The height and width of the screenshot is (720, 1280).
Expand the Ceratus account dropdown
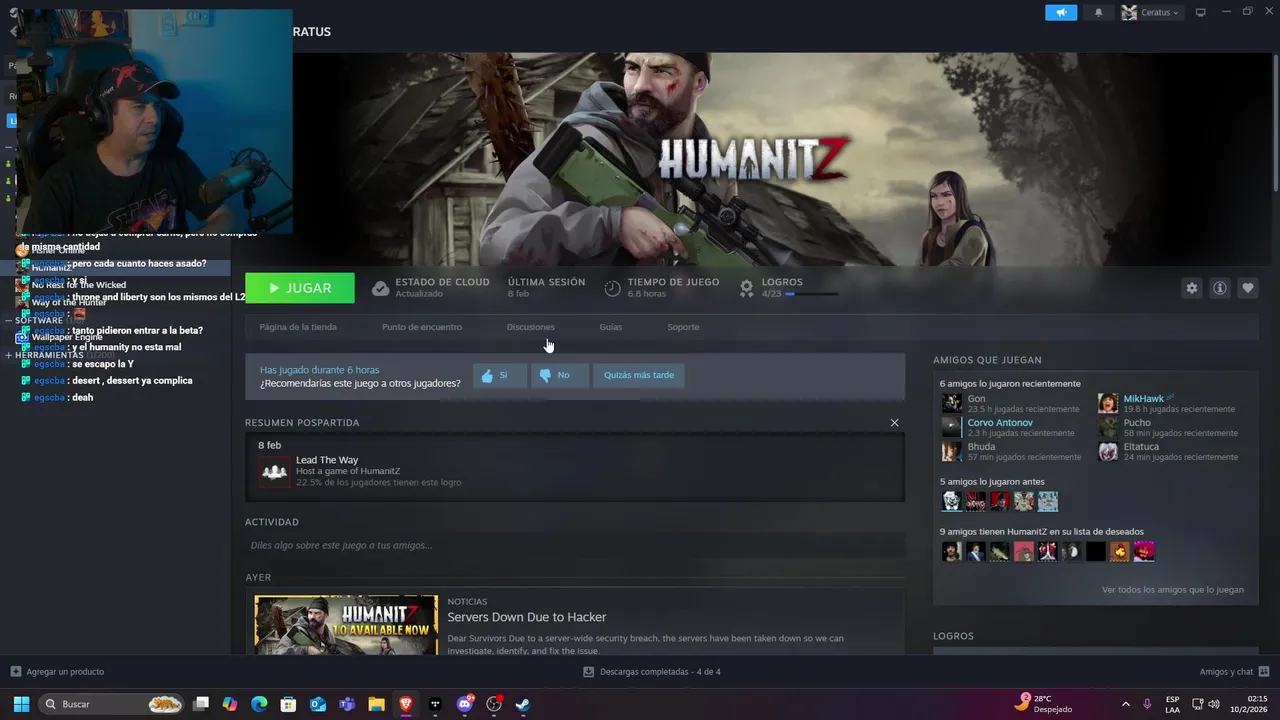pos(1150,12)
